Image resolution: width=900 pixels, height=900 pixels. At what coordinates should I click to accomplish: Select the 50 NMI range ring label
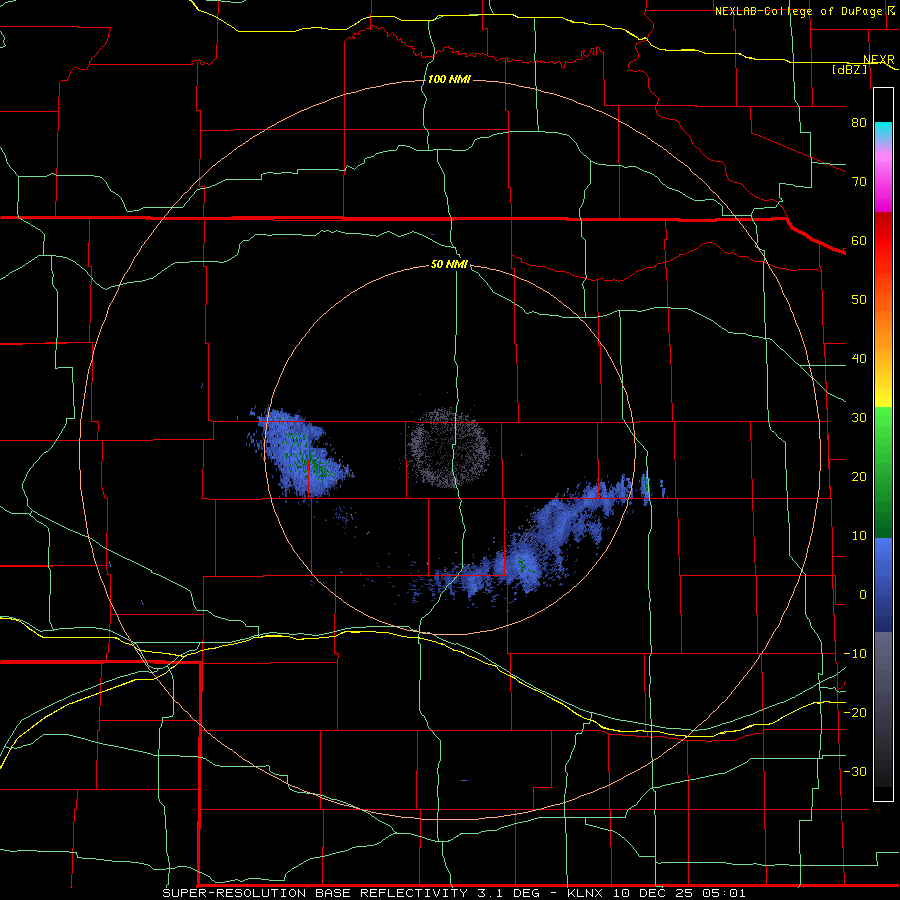(x=449, y=265)
